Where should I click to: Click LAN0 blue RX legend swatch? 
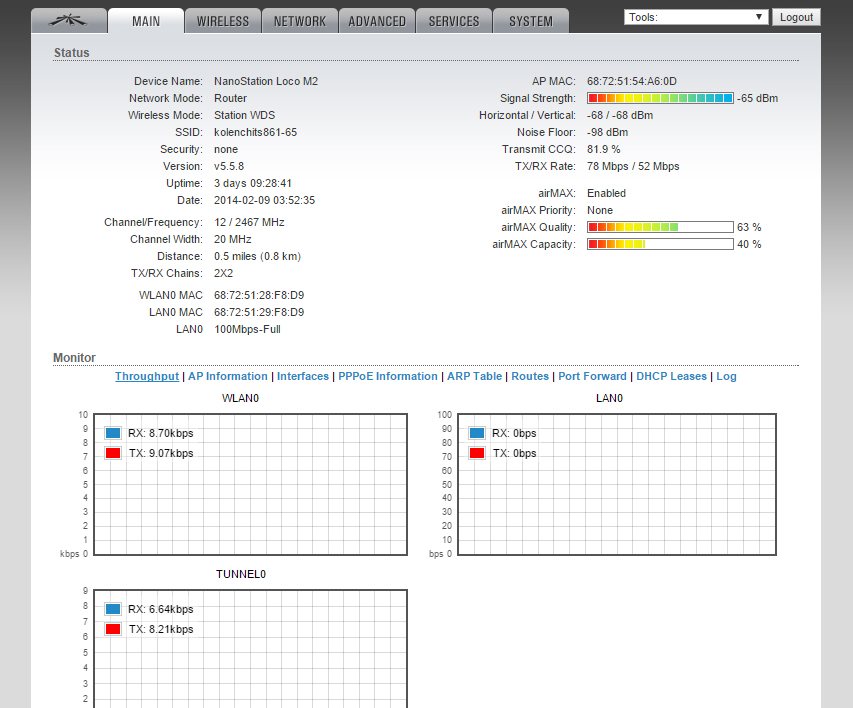point(477,433)
